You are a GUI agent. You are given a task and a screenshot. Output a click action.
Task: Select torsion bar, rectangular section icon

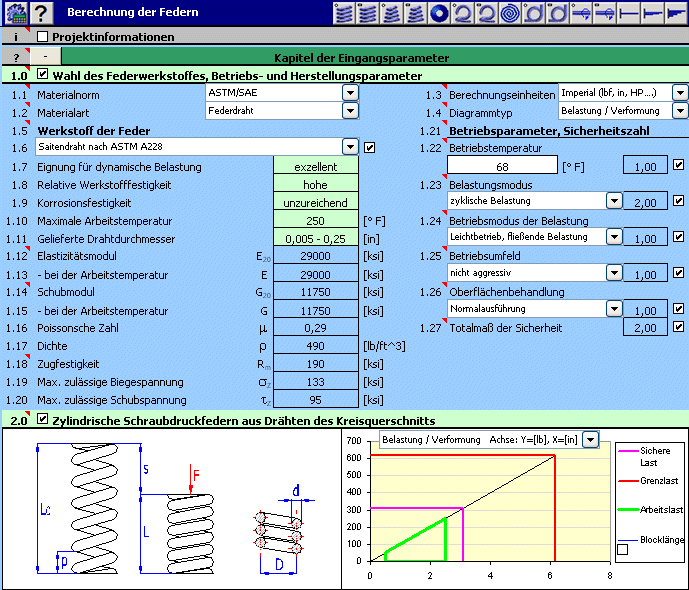pos(605,12)
